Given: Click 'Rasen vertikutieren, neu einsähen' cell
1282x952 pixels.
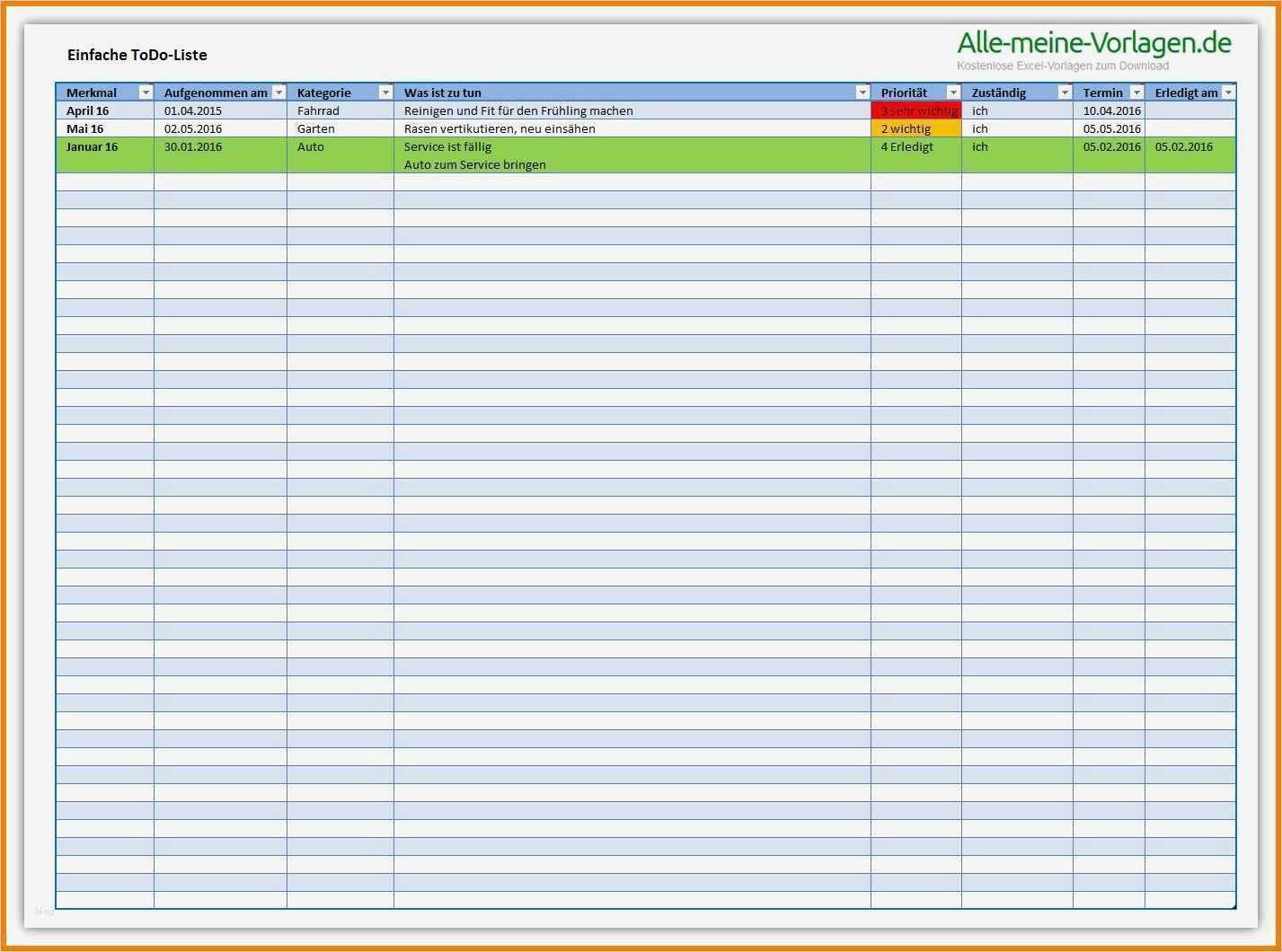Looking at the screenshot, I should 632,128.
